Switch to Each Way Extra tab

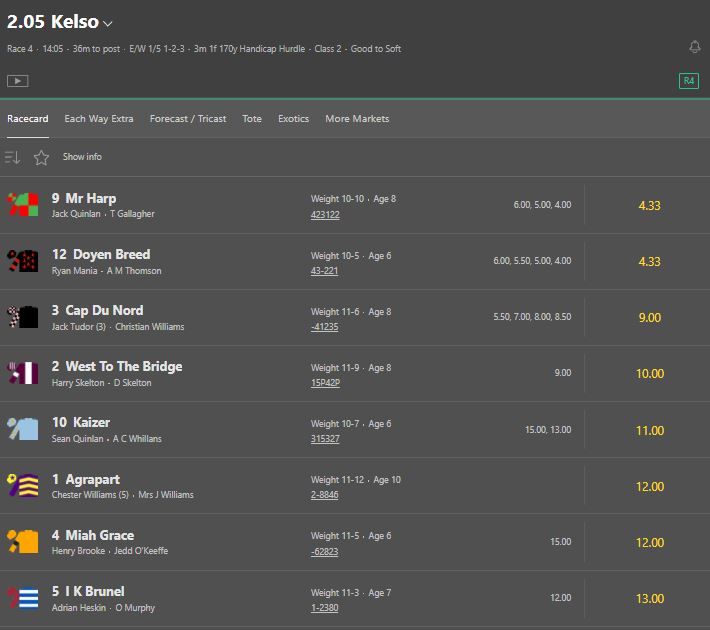click(98, 119)
